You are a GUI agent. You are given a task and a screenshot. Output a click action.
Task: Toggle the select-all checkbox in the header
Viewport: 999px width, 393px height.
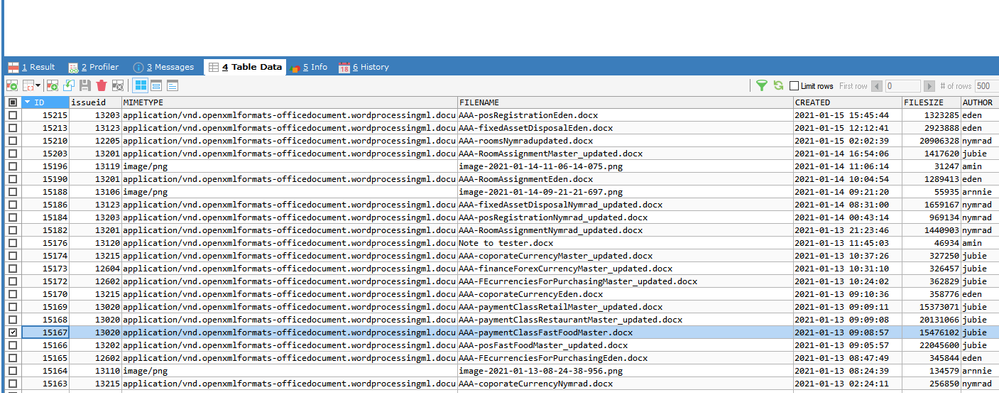coord(12,102)
